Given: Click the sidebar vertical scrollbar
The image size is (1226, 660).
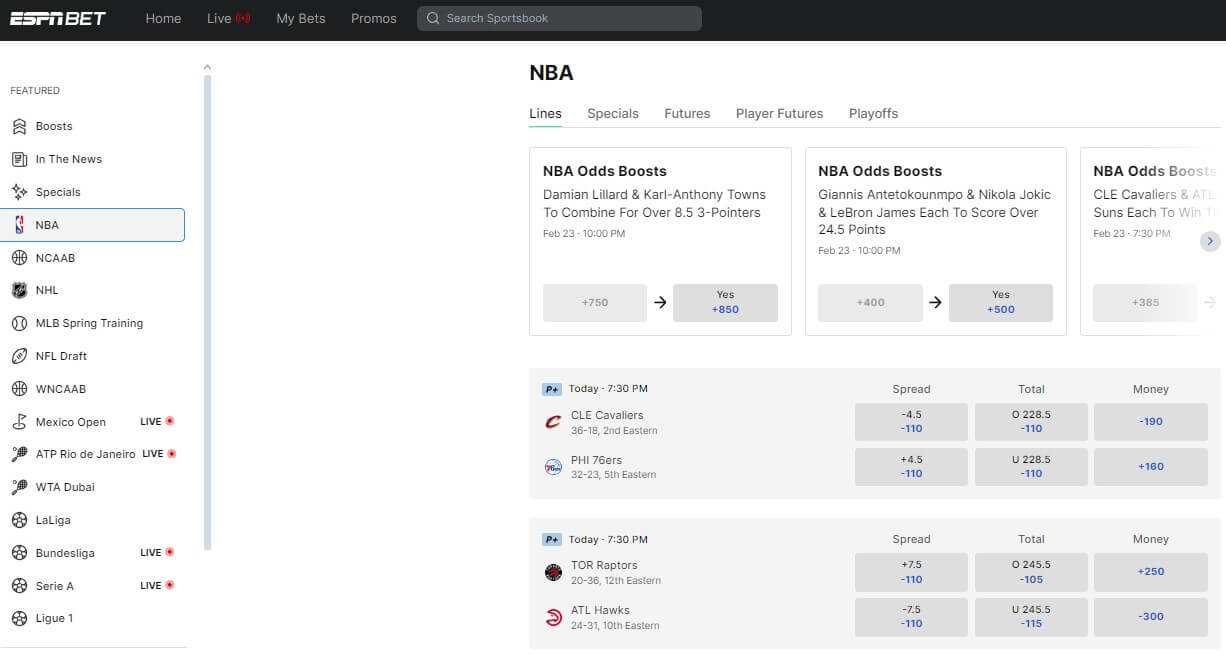Looking at the screenshot, I should 207,313.
